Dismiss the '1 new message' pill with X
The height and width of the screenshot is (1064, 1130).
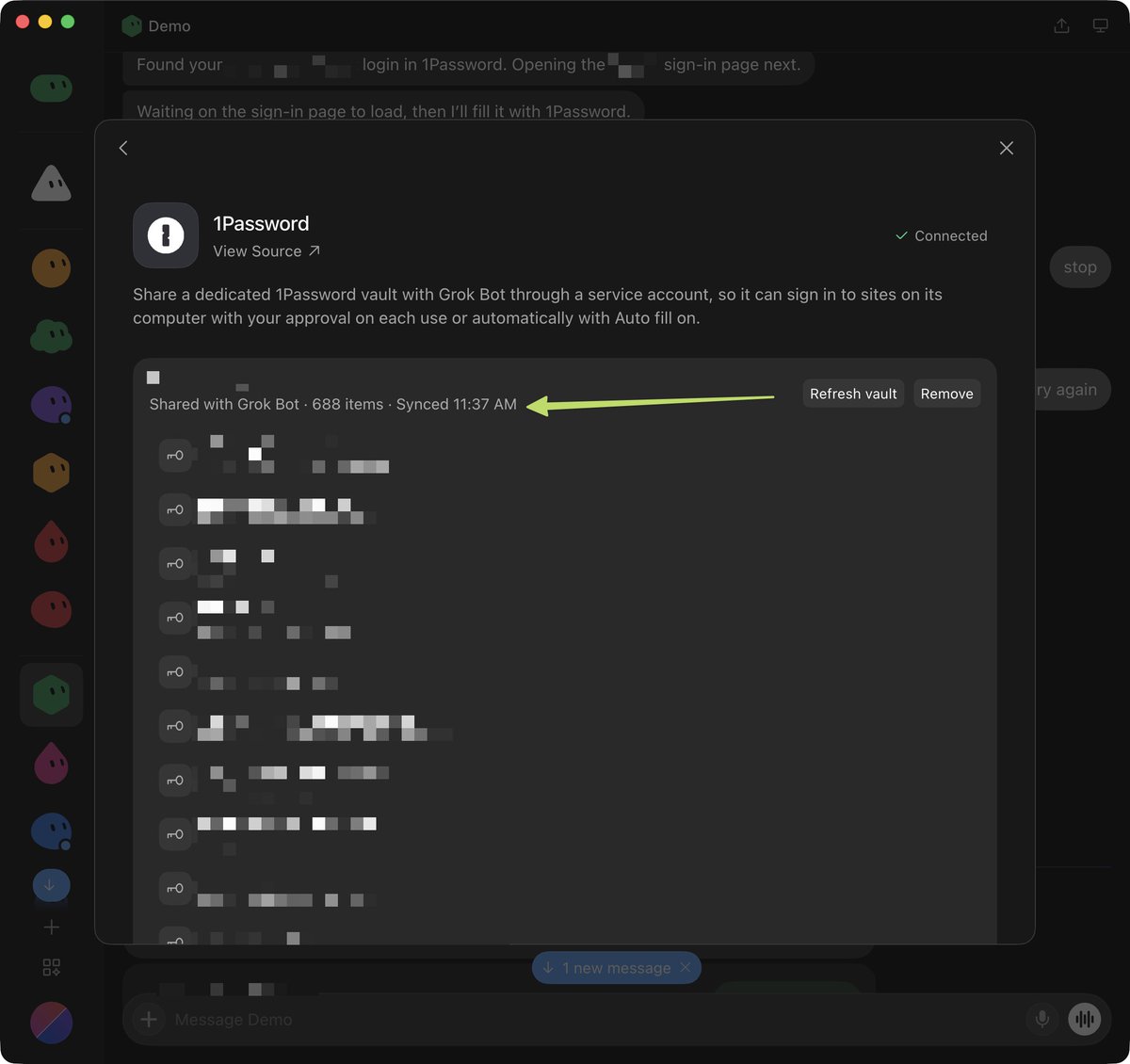686,968
